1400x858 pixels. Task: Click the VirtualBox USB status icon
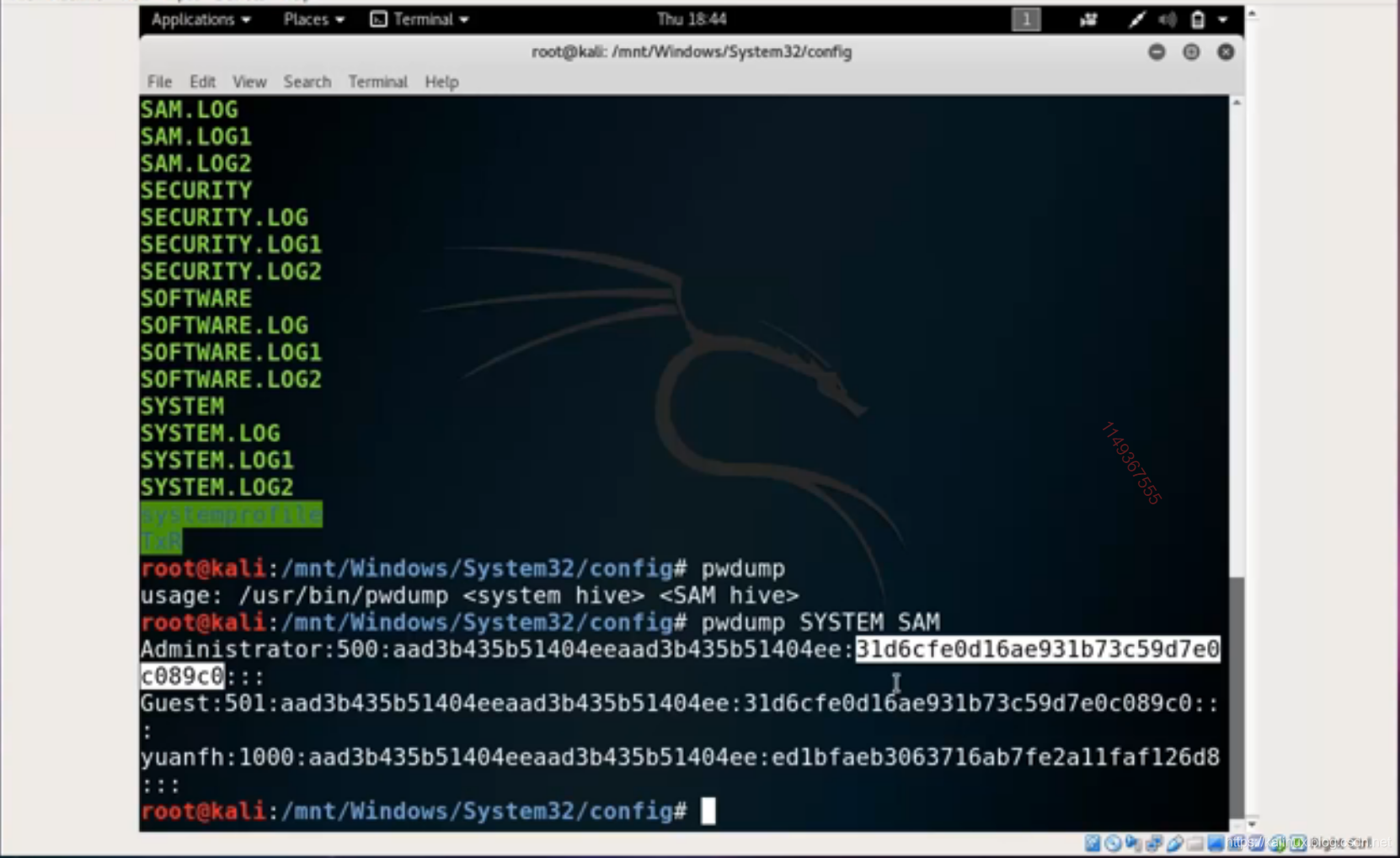click(1174, 843)
